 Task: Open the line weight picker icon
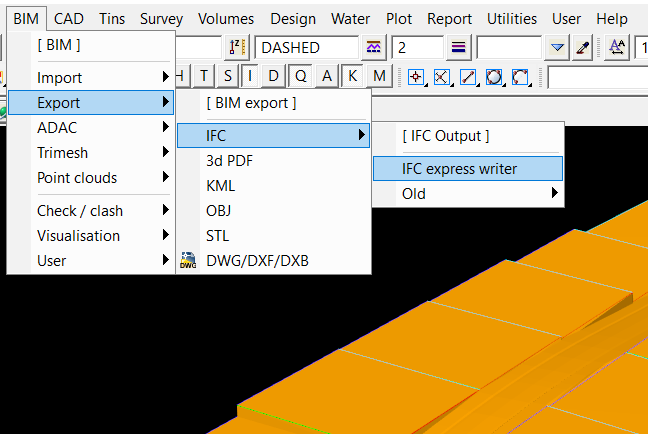tap(458, 48)
